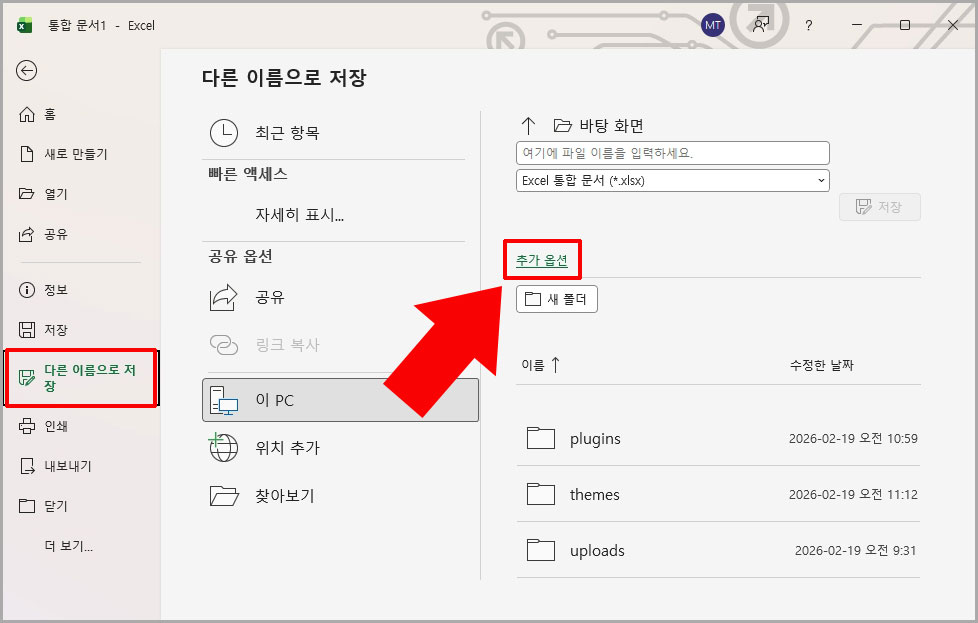Open the Excel 통합 문서 file type dropdown
Image resolution: width=978 pixels, height=623 pixels.
822,180
